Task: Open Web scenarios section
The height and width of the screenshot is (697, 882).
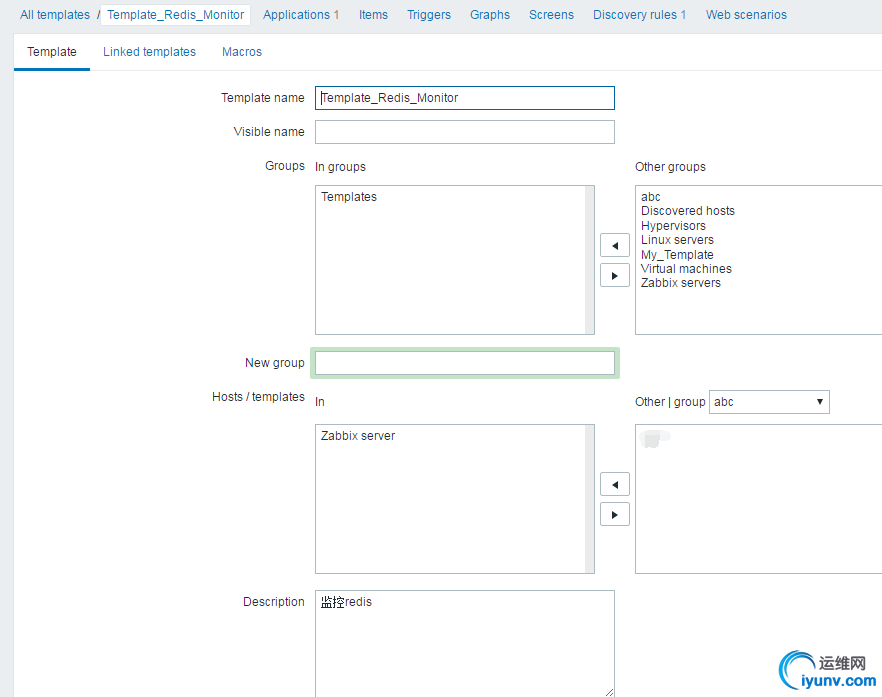Action: (x=746, y=15)
